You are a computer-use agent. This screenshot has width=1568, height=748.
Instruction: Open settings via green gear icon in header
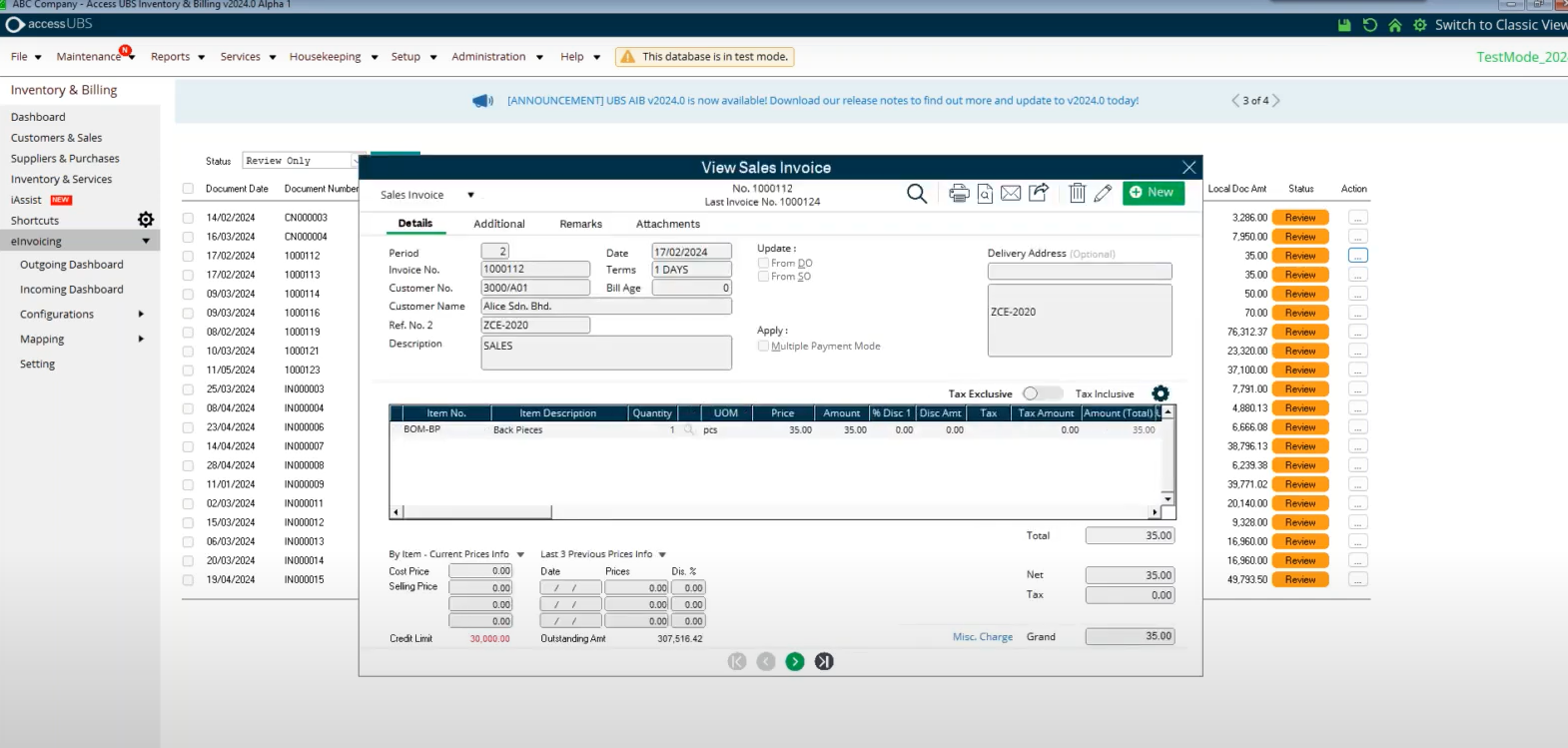[x=1420, y=25]
